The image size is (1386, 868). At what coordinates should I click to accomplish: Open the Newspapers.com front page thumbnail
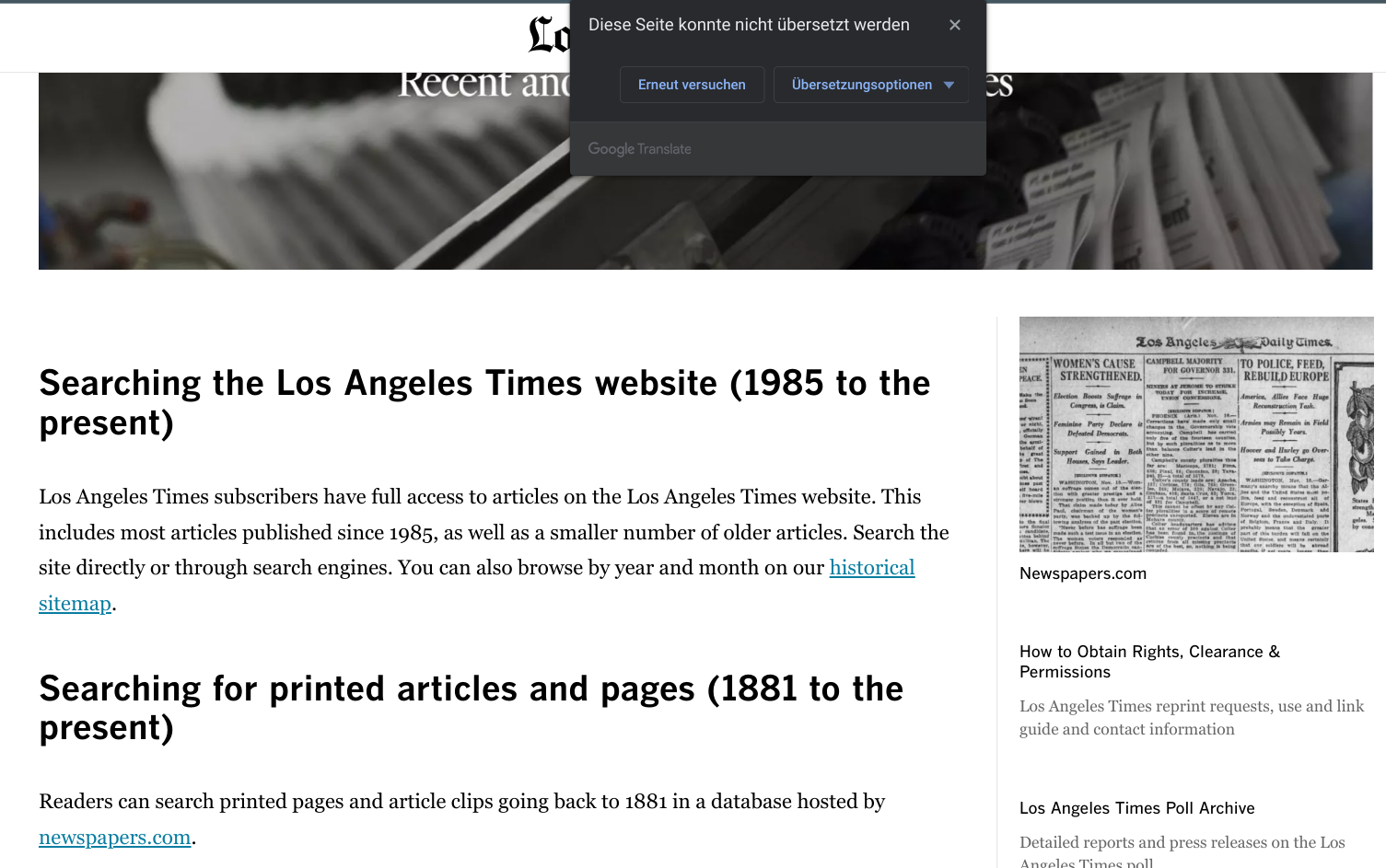point(1196,434)
